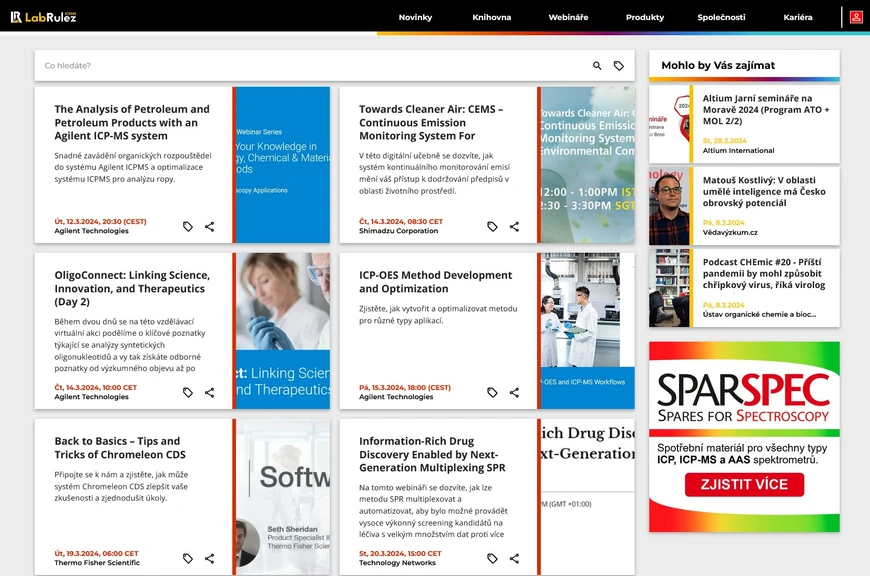The height and width of the screenshot is (576, 870).
Task: Tag icon on Back to Basics card
Action: click(x=188, y=558)
